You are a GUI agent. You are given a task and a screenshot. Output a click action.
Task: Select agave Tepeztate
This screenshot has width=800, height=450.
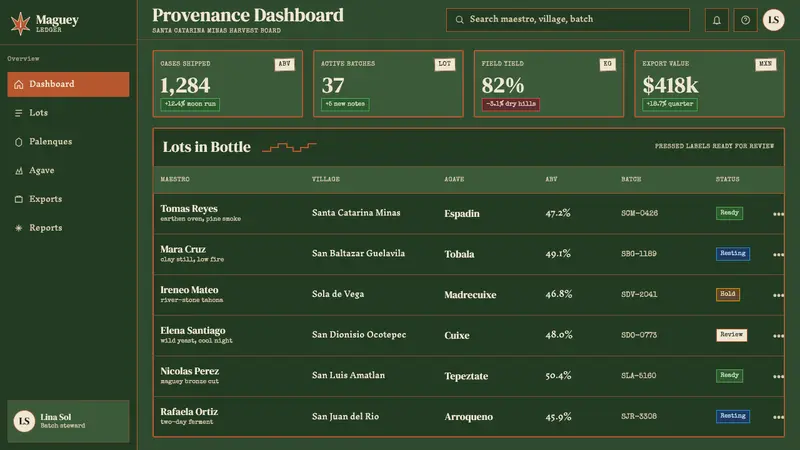click(x=466, y=376)
